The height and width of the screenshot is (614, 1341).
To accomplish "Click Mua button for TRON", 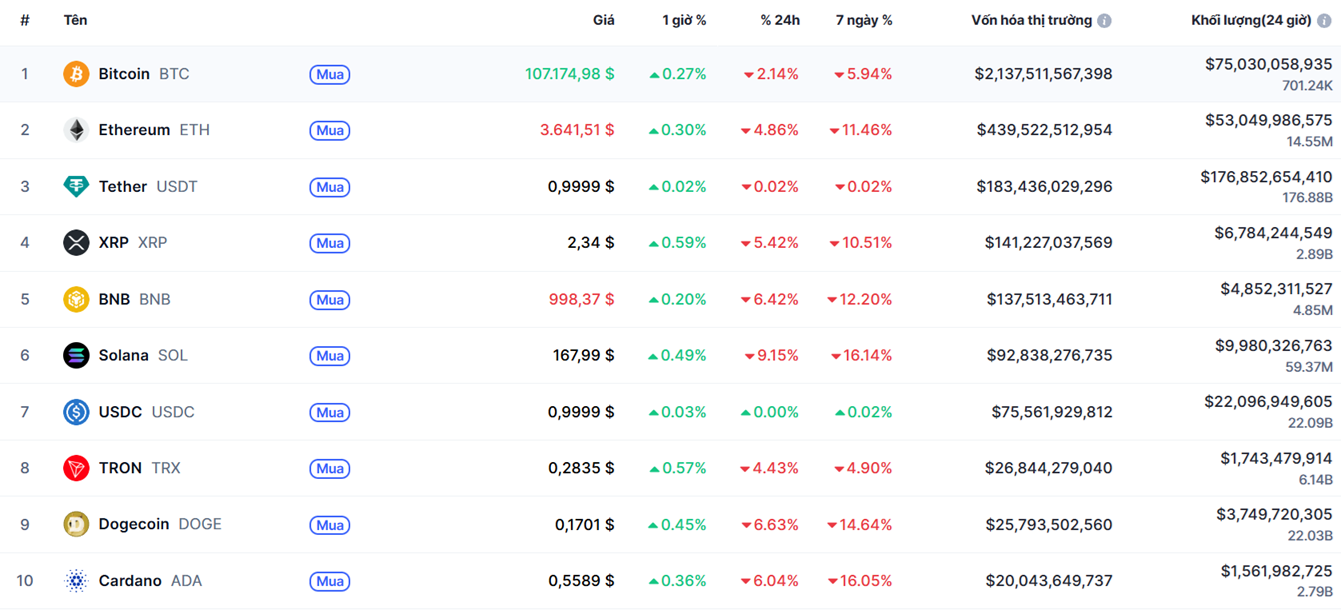I will tap(329, 468).
